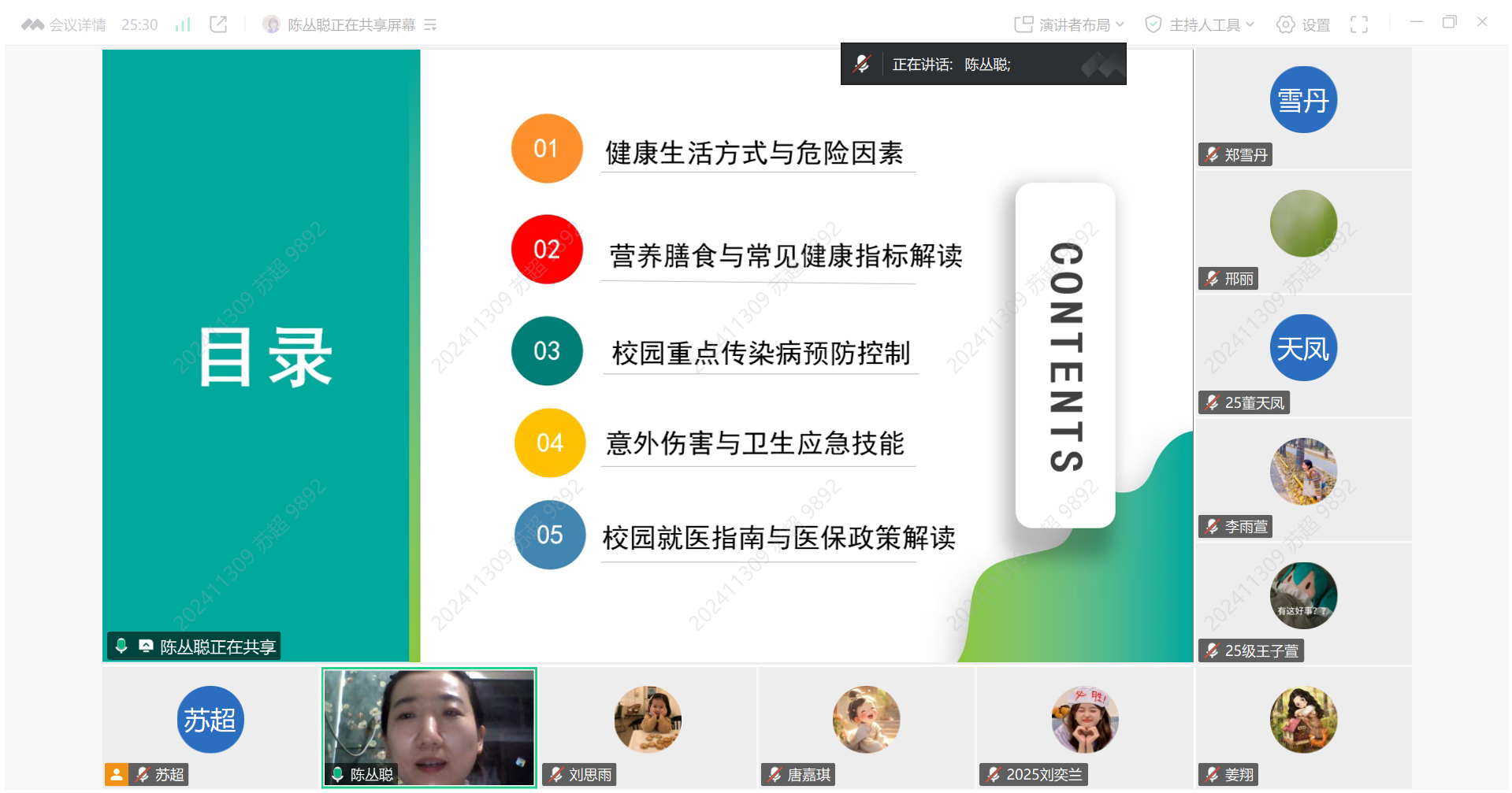Toggle the muted mic icon for 刘思雨
The height and width of the screenshot is (793, 1512).
[x=556, y=775]
